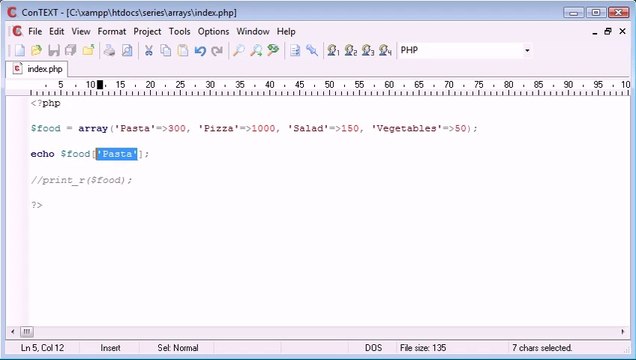
Task: Open the PHP highlighter dropdown
Action: 527,50
